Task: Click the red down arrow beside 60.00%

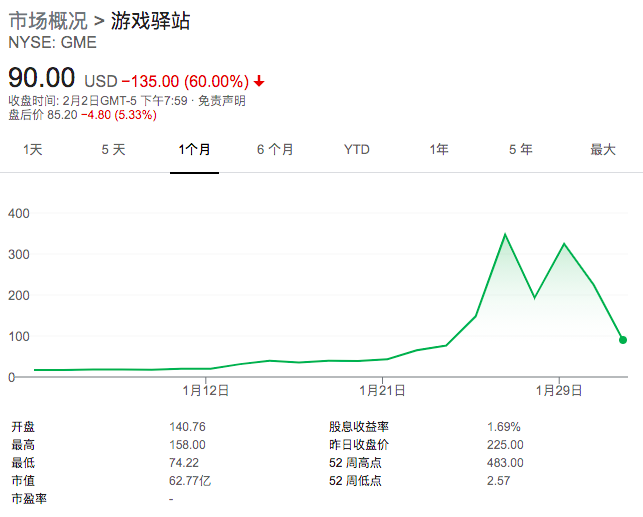Action: click(259, 81)
